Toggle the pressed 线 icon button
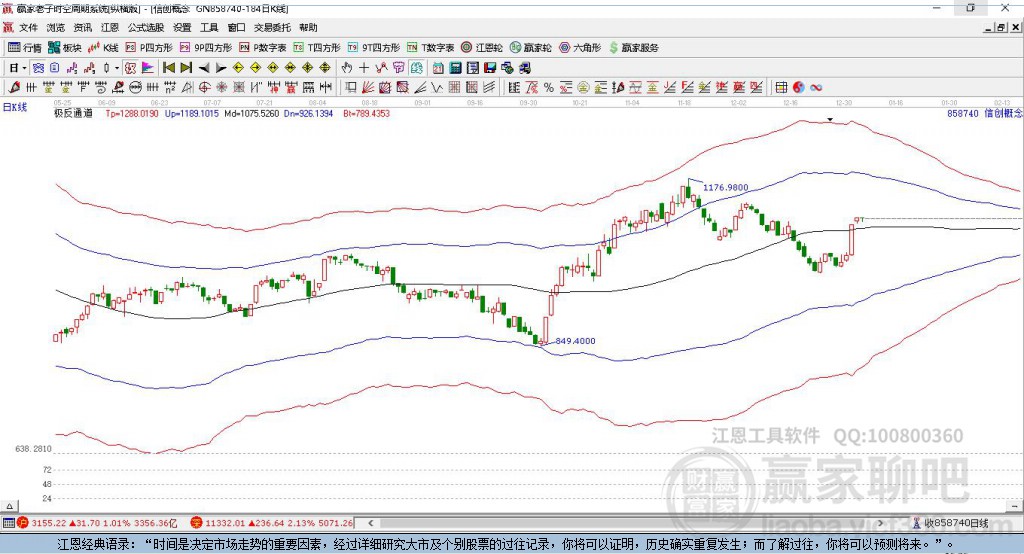The width and height of the screenshot is (1024, 554). [416, 68]
